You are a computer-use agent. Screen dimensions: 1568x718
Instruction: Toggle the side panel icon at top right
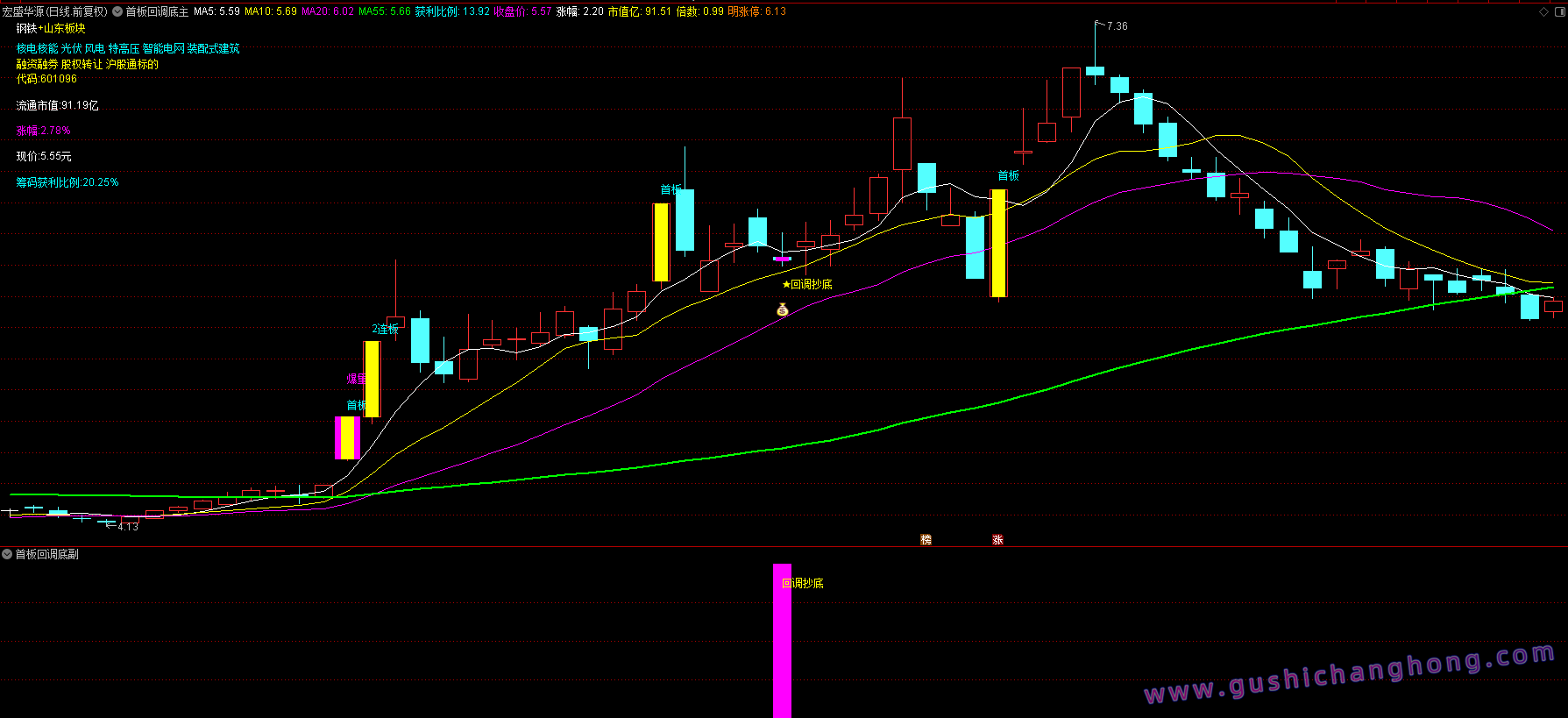pyautogui.click(x=1559, y=11)
